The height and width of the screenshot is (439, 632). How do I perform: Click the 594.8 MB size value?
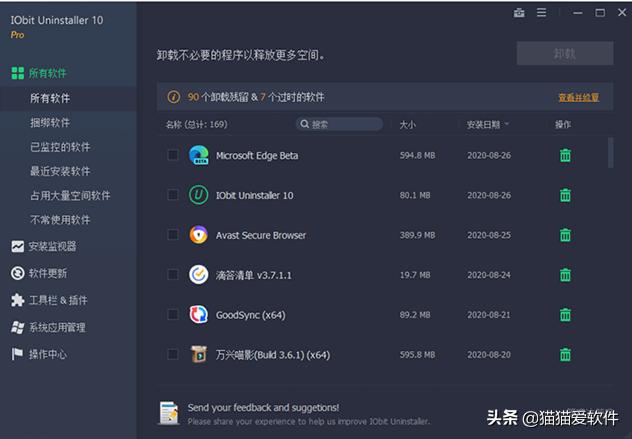pos(418,155)
